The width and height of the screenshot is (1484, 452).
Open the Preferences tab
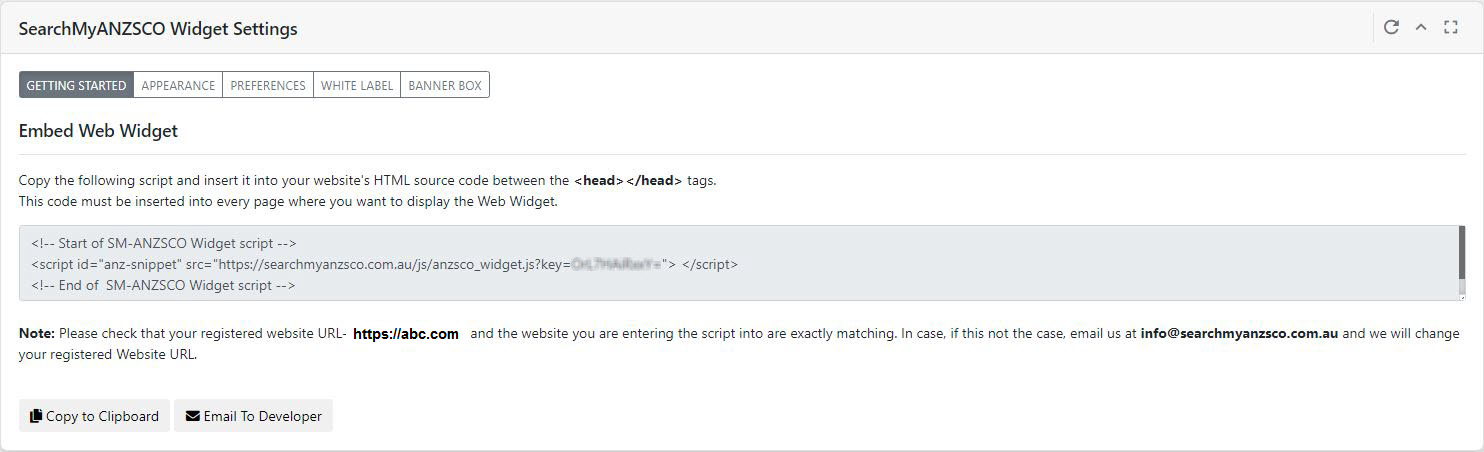(268, 85)
